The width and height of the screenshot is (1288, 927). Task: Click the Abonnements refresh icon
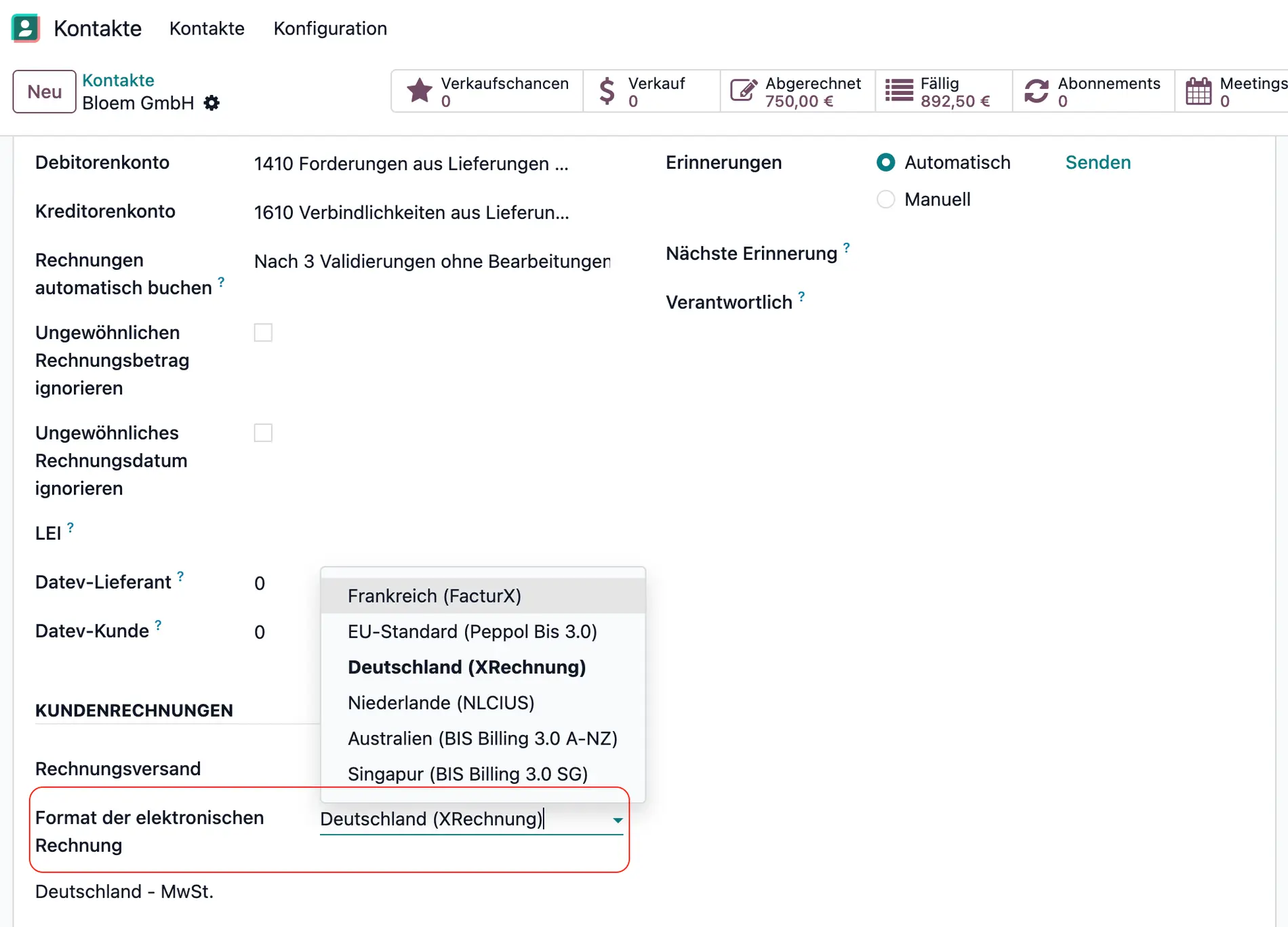(x=1037, y=90)
